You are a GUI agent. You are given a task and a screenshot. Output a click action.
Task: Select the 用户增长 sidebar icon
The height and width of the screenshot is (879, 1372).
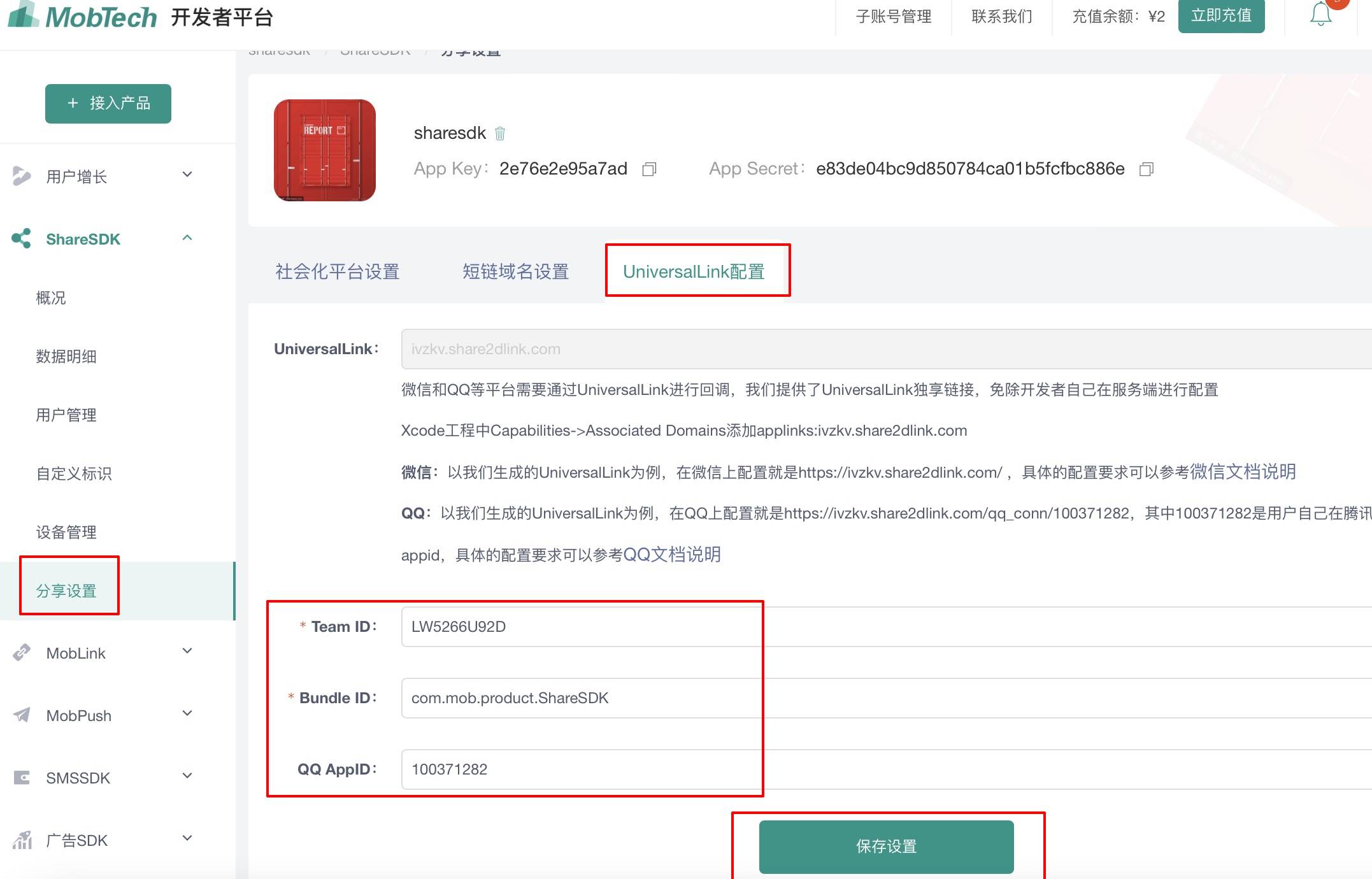(x=21, y=176)
